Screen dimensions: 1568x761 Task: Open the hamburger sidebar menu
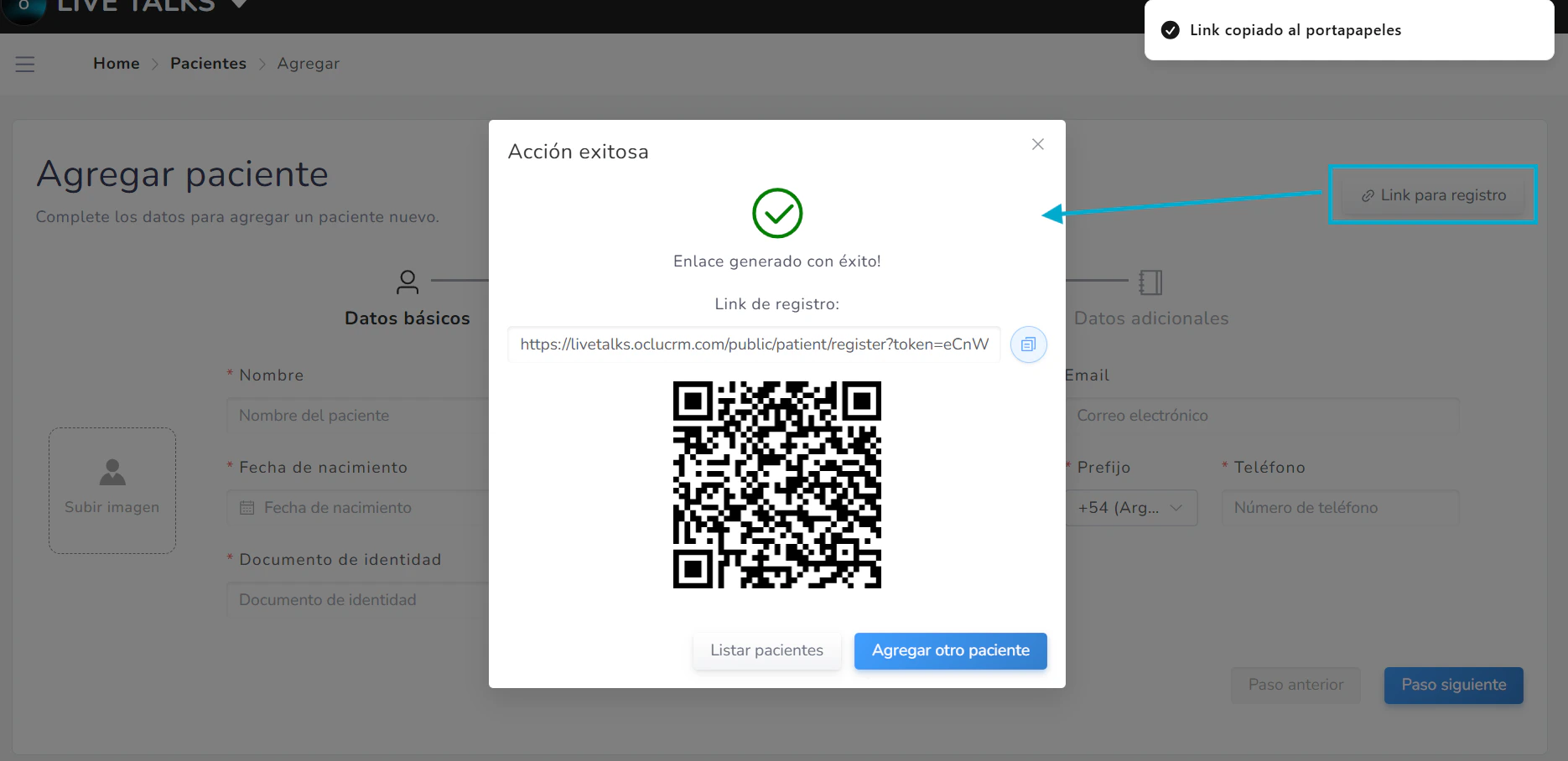coord(25,64)
